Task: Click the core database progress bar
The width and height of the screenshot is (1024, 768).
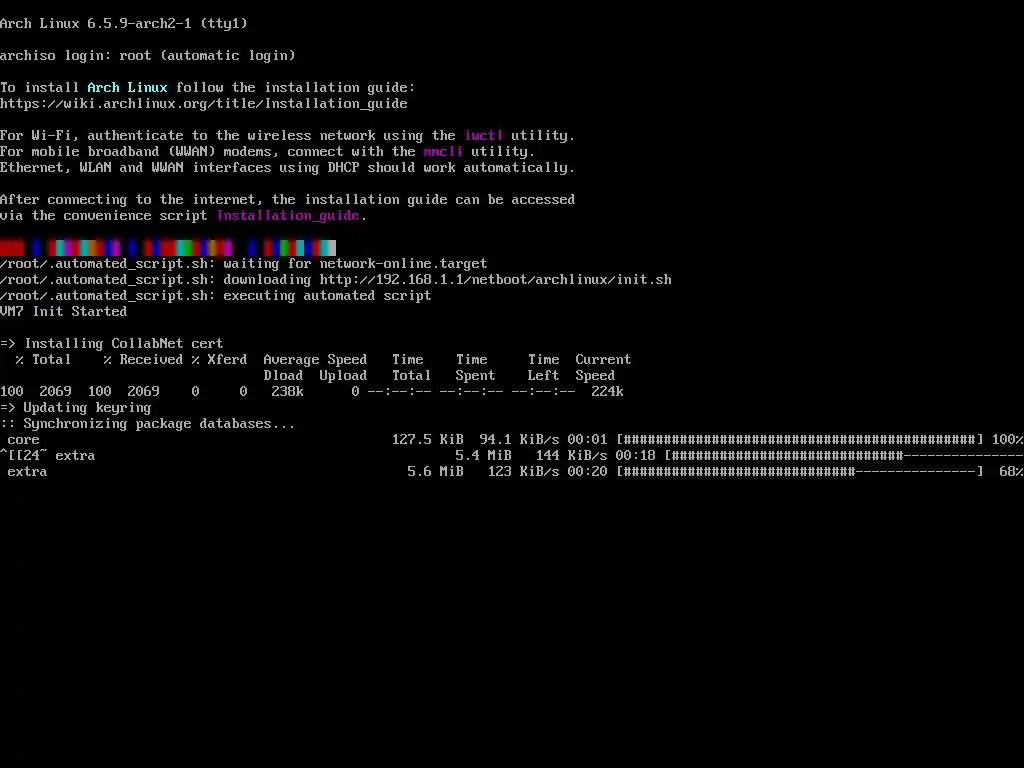Action: pos(800,440)
